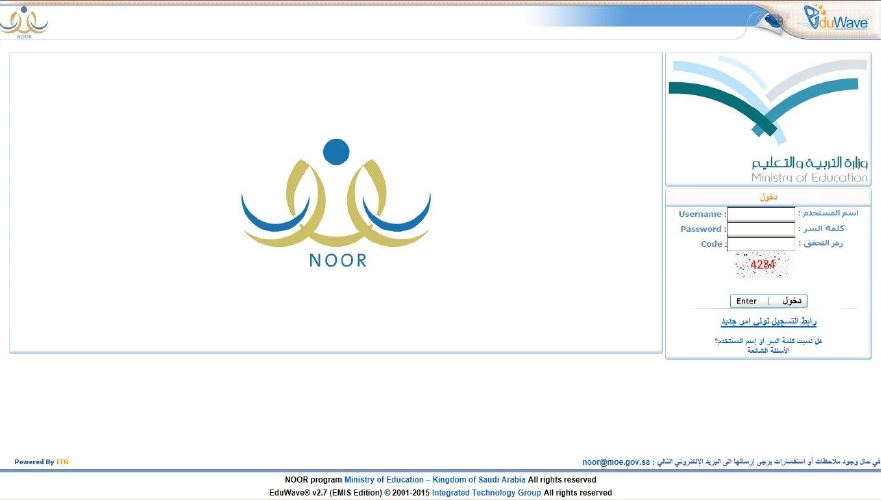
Task: Click the orange login panel heading
Action: coord(768,197)
